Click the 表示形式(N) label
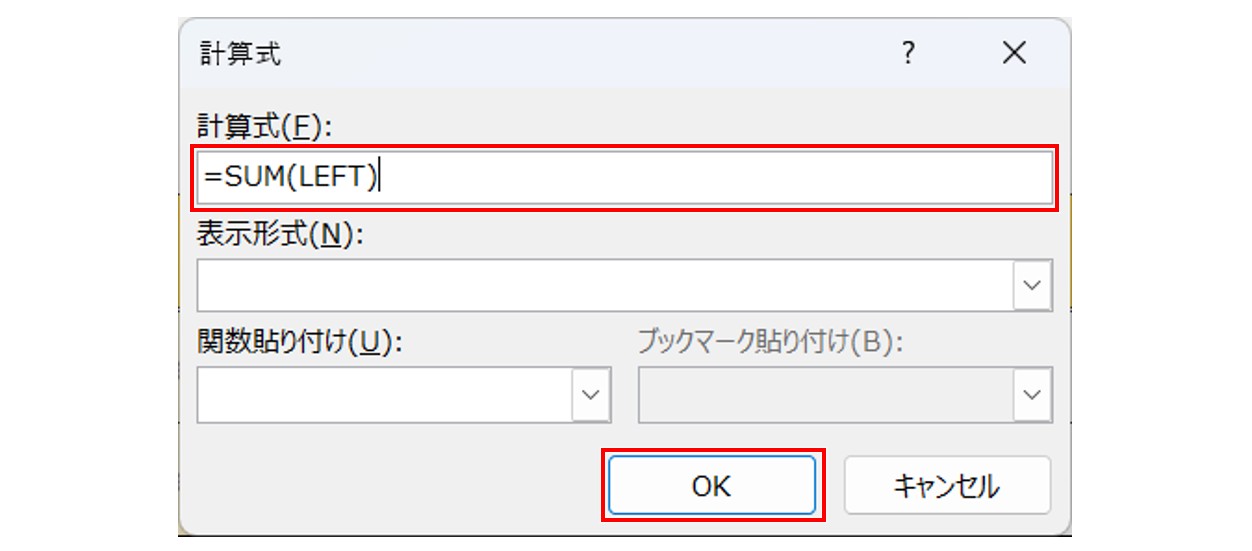 280,235
